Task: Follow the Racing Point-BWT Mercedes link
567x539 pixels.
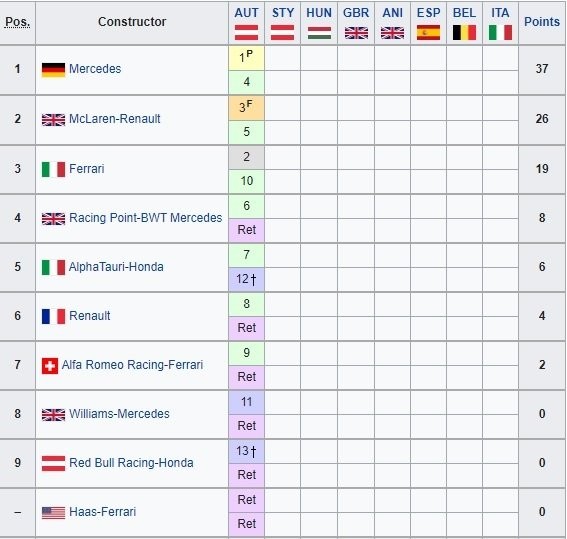Action: click(145, 218)
